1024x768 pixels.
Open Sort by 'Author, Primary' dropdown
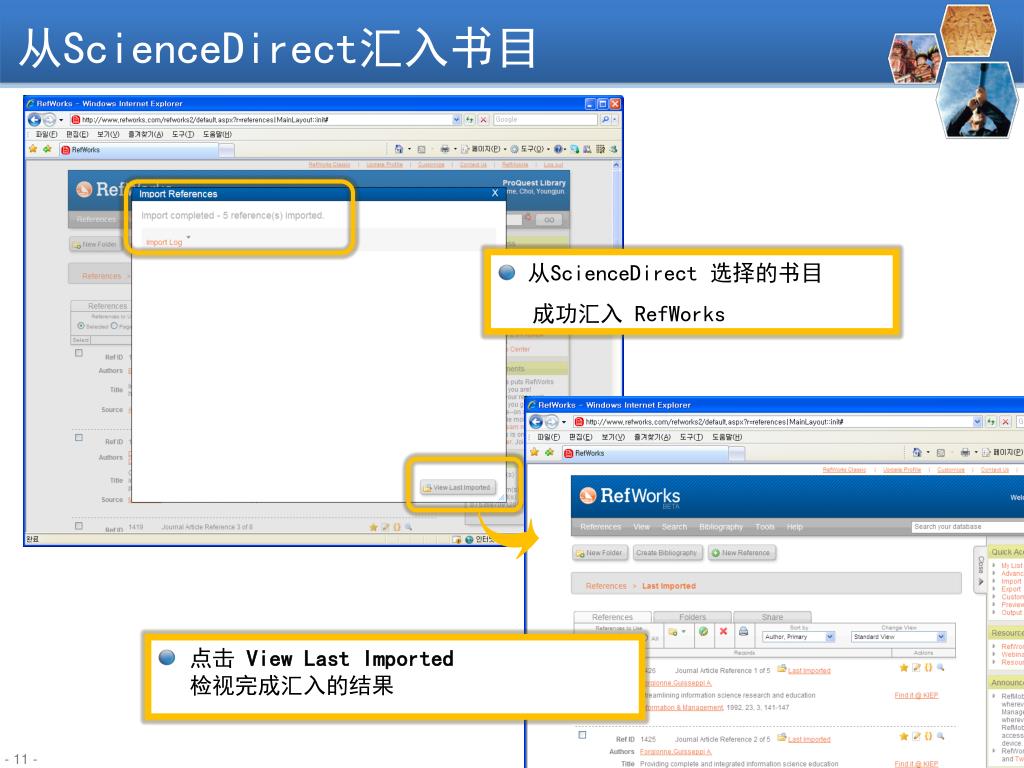click(x=799, y=636)
